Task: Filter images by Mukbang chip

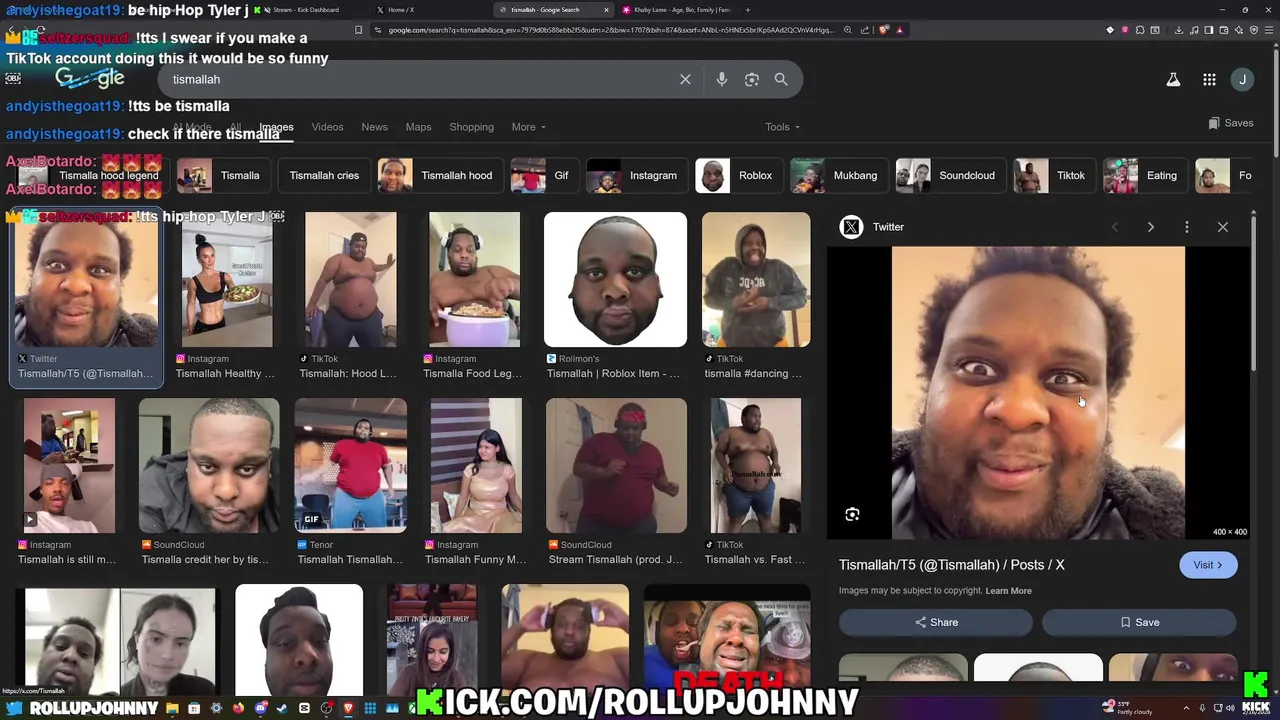Action: tap(839, 175)
